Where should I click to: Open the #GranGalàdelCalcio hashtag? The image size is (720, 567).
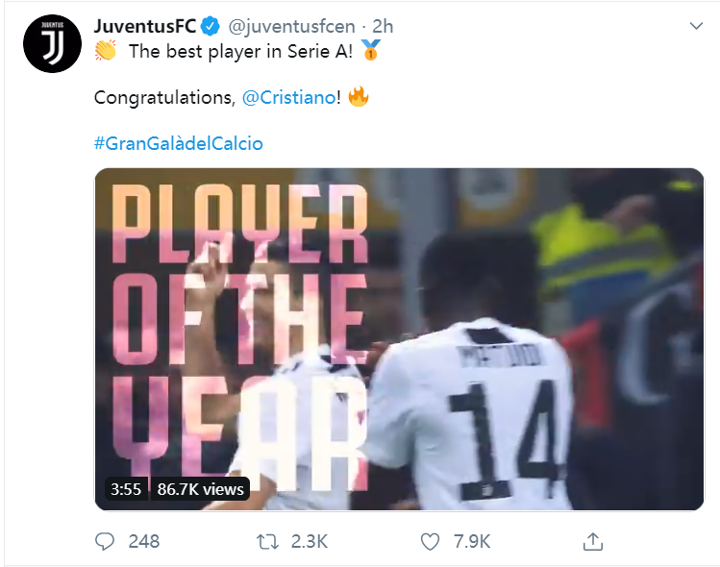click(178, 143)
